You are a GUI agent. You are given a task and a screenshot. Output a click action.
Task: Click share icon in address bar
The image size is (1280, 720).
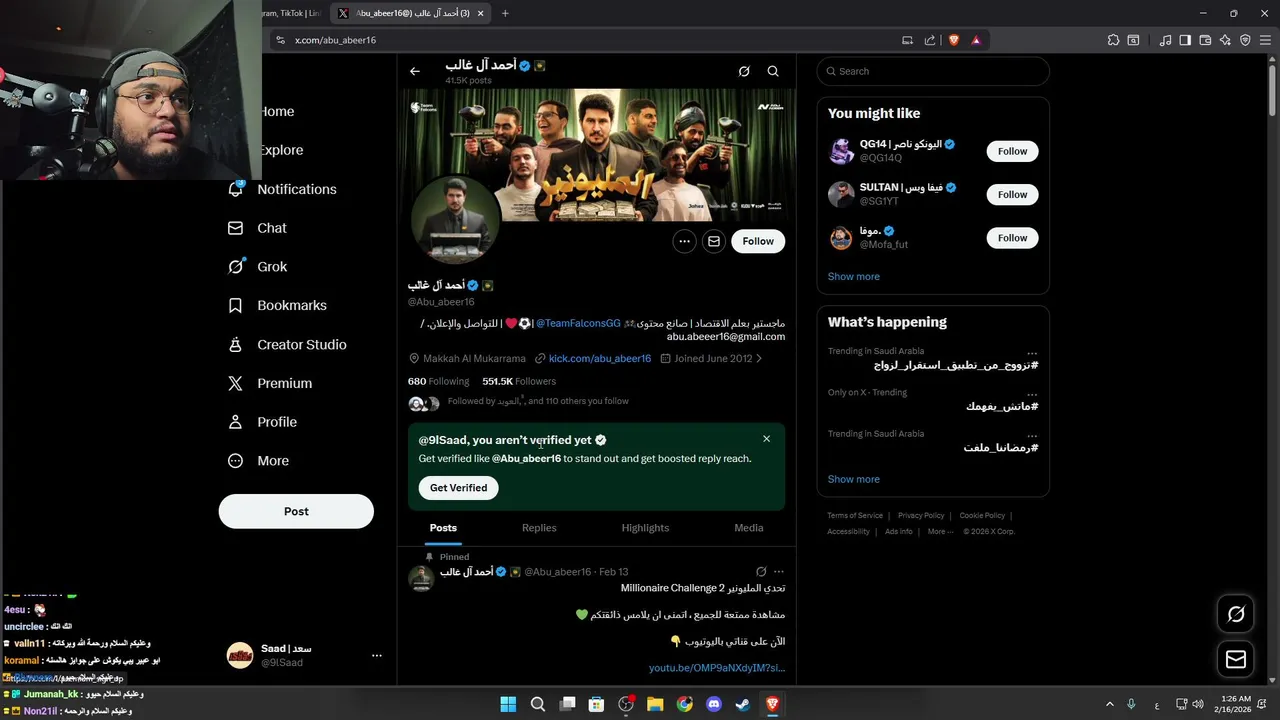click(930, 40)
